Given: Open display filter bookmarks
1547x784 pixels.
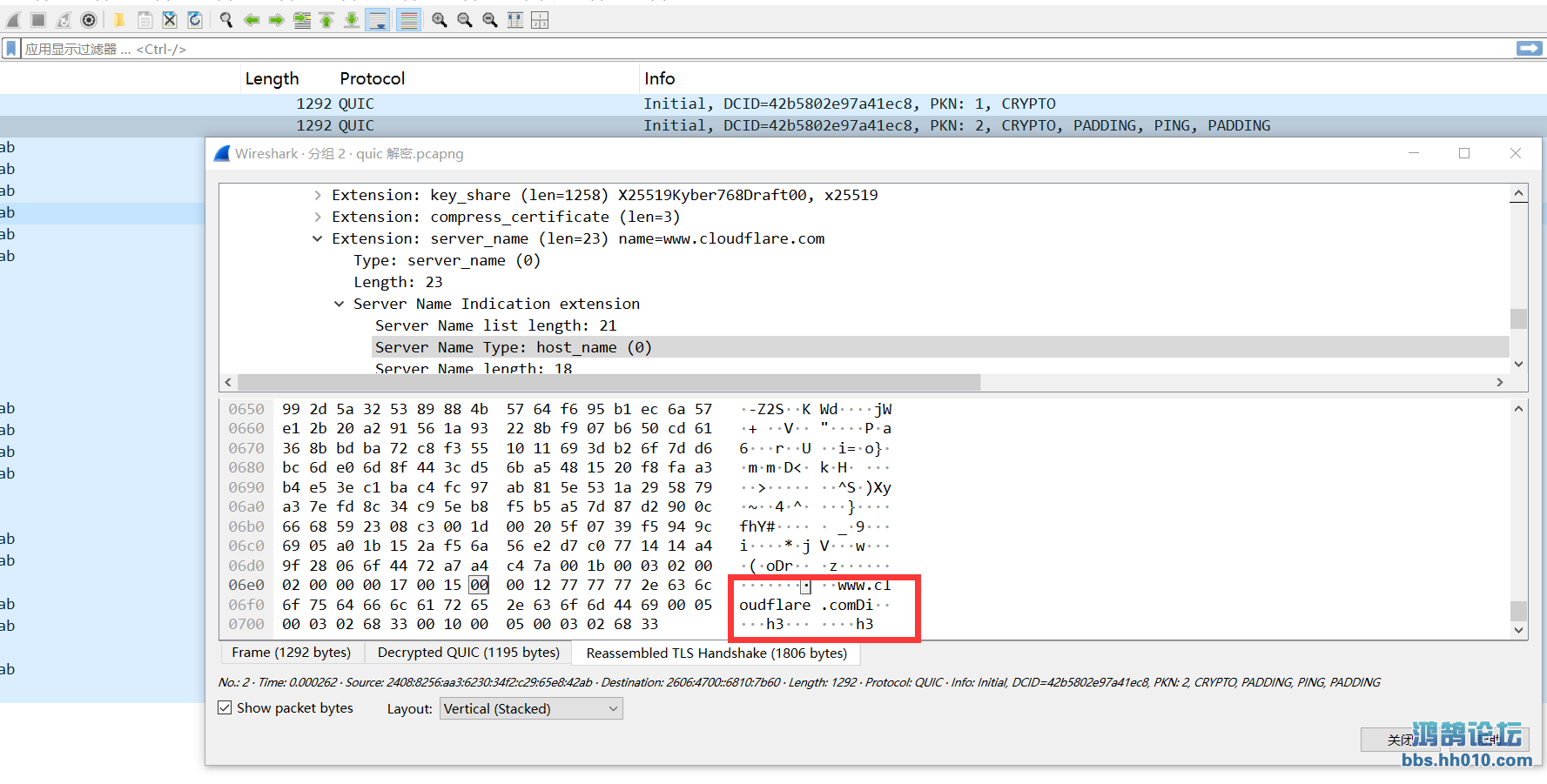Looking at the screenshot, I should [11, 49].
